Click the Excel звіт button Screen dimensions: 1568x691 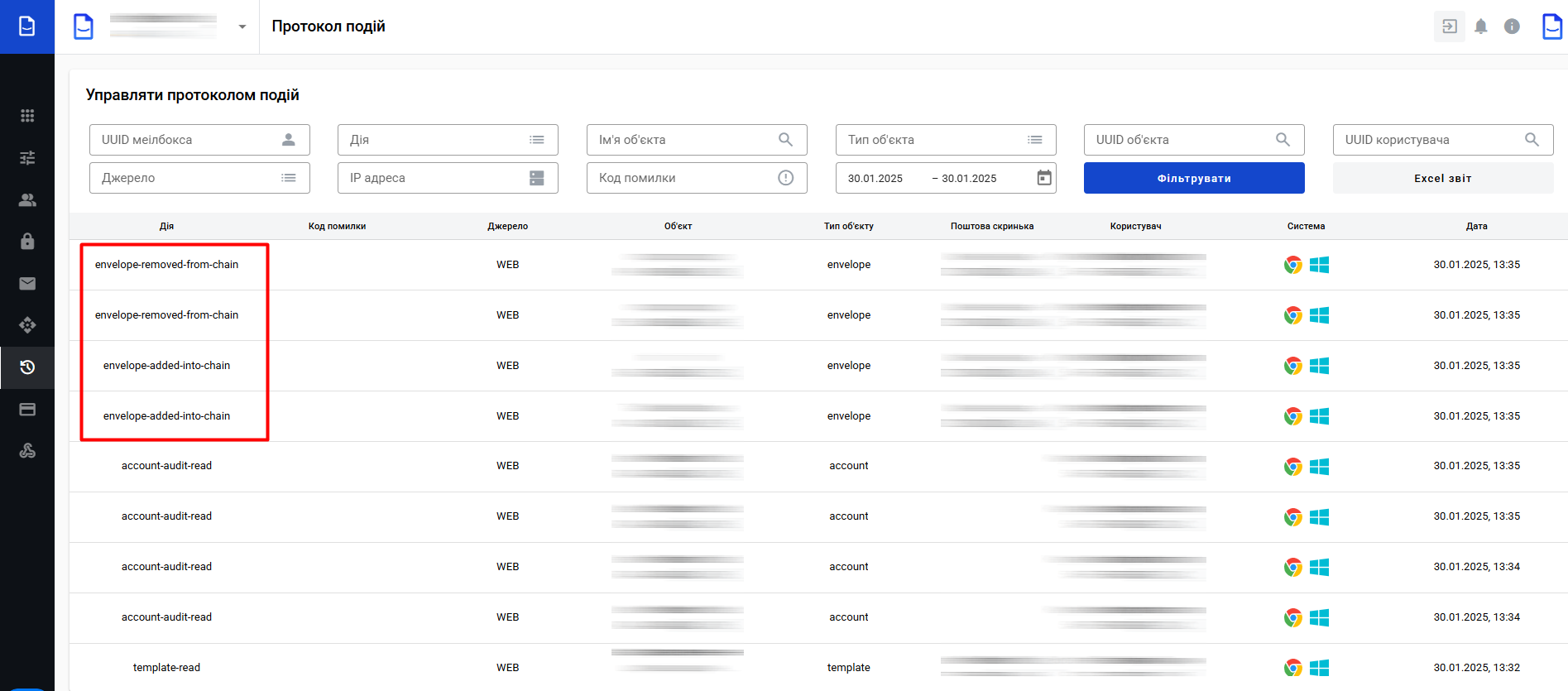(1442, 178)
